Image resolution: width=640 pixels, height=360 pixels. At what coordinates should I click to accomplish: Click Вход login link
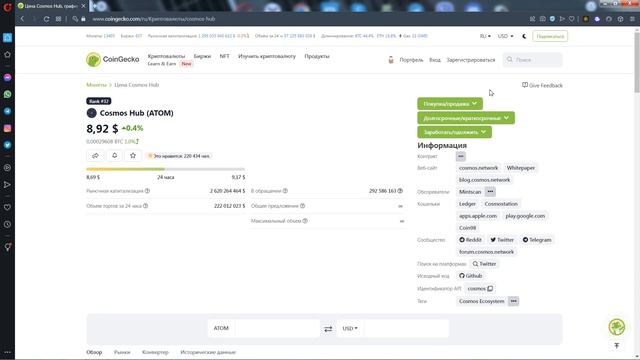click(435, 60)
